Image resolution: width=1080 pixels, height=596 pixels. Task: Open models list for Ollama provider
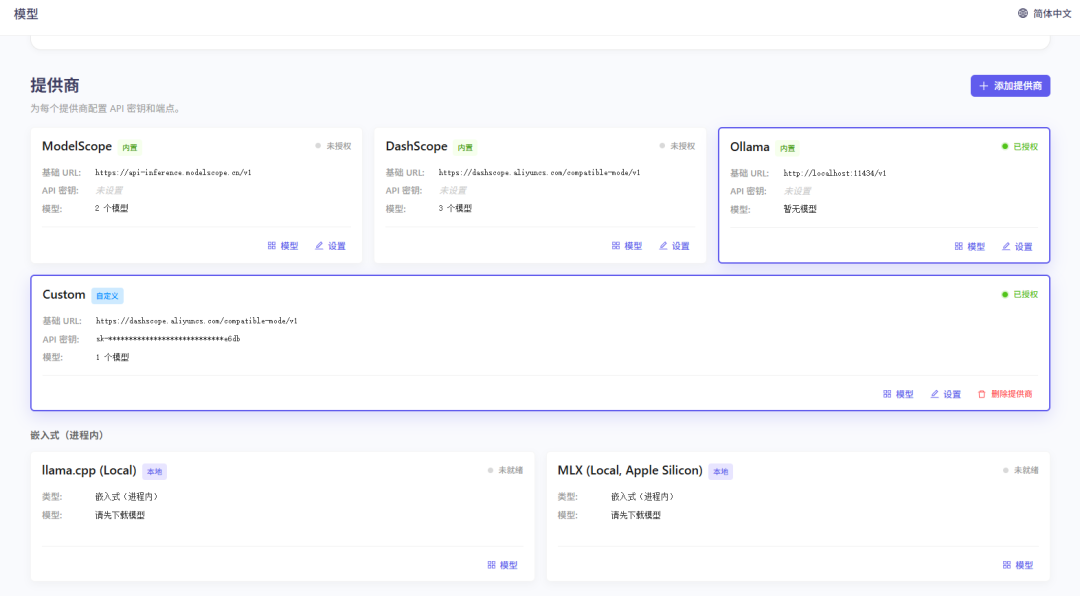pos(970,247)
